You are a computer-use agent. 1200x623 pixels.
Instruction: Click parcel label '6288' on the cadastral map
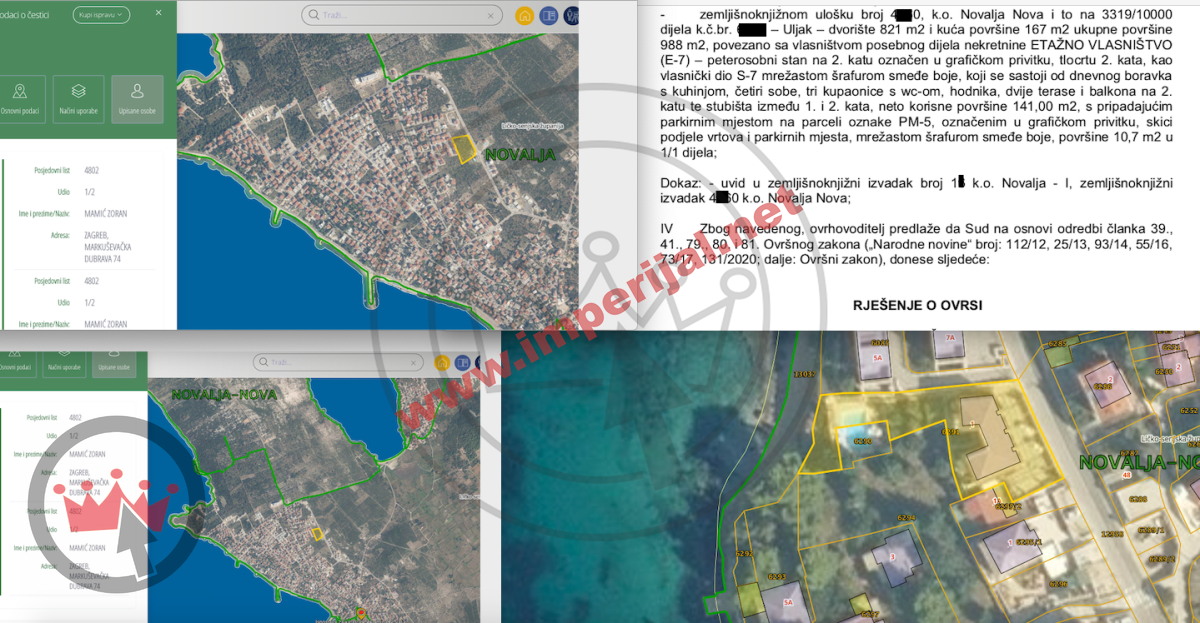(x=1137, y=498)
